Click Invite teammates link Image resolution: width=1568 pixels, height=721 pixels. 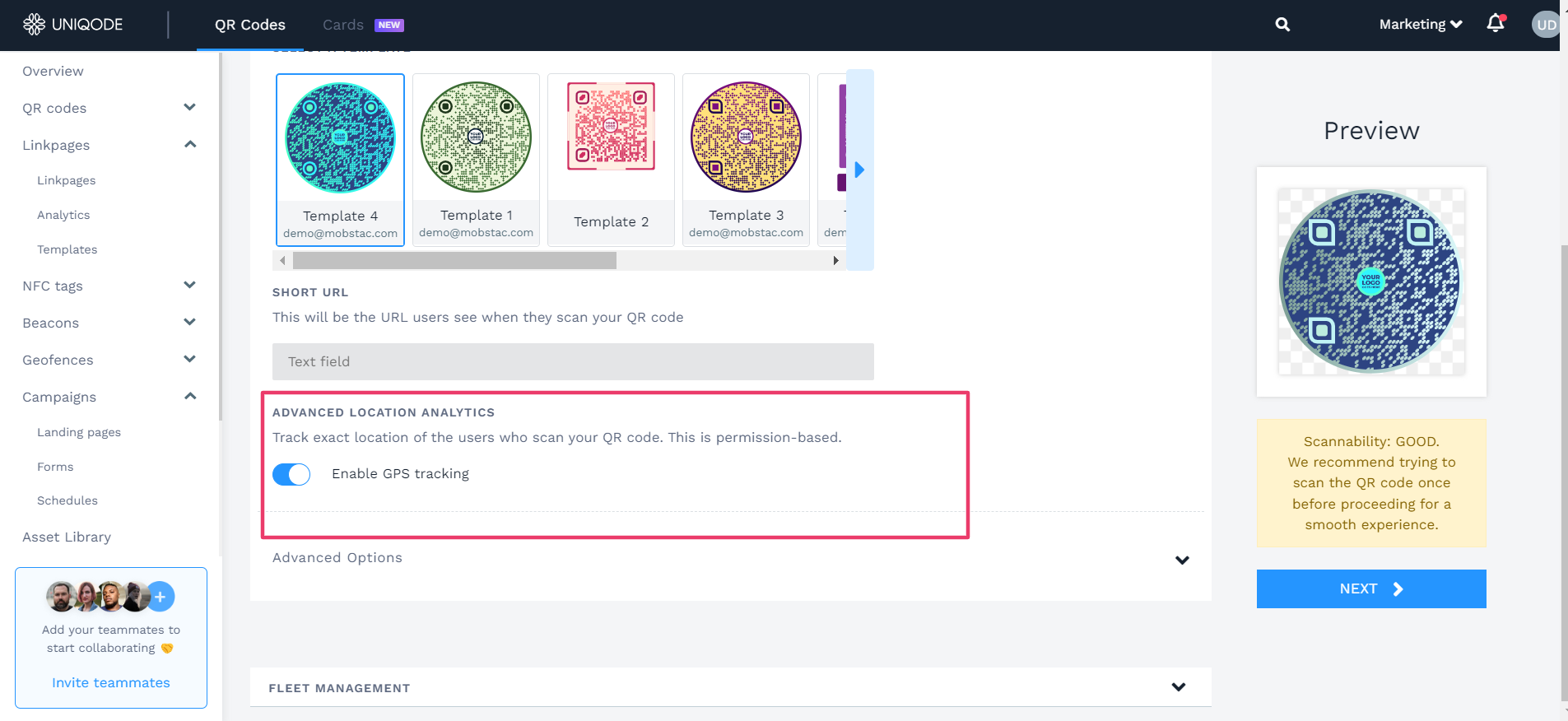[x=111, y=682]
